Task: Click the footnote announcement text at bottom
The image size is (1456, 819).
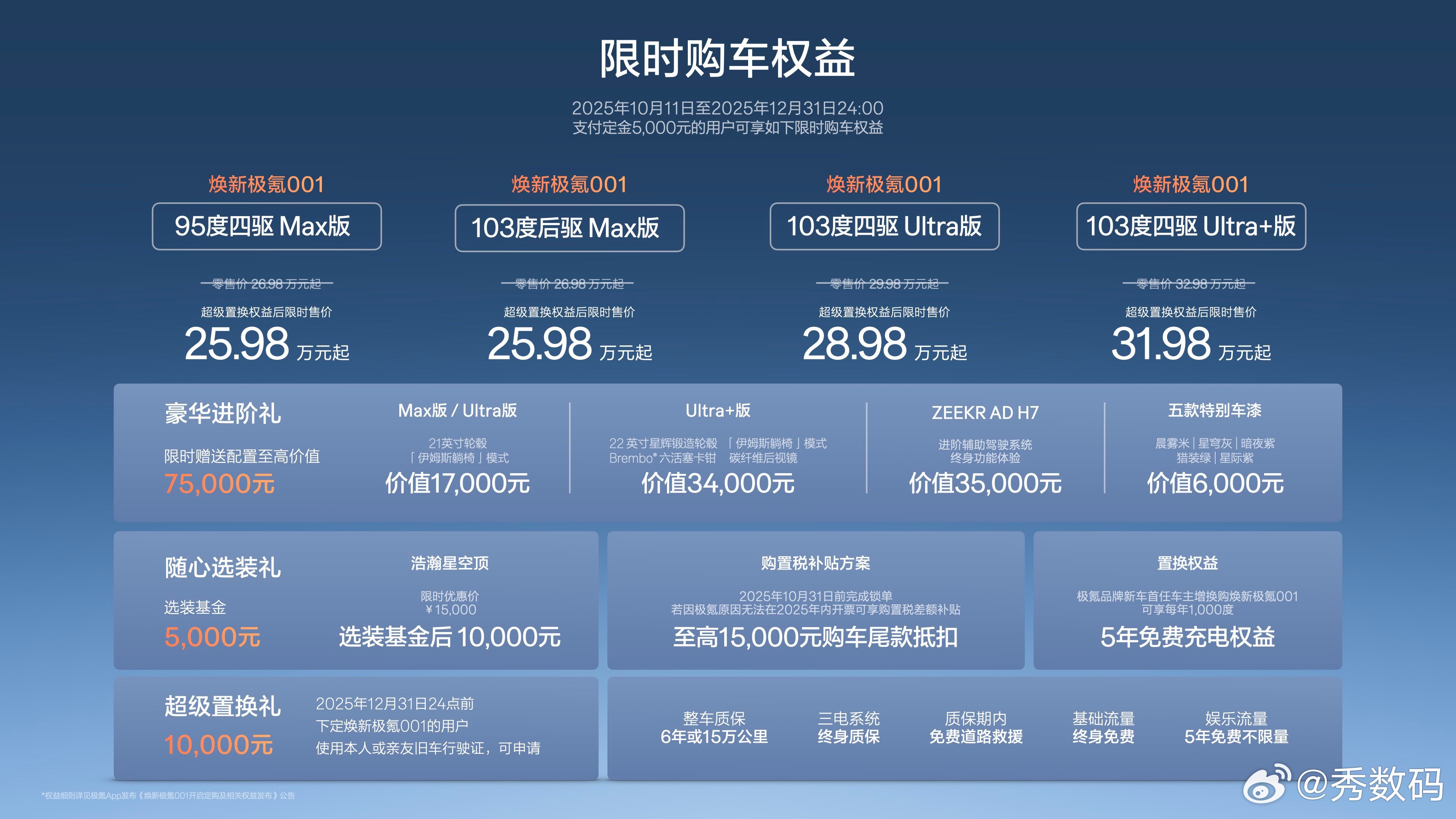Action: click(x=168, y=795)
